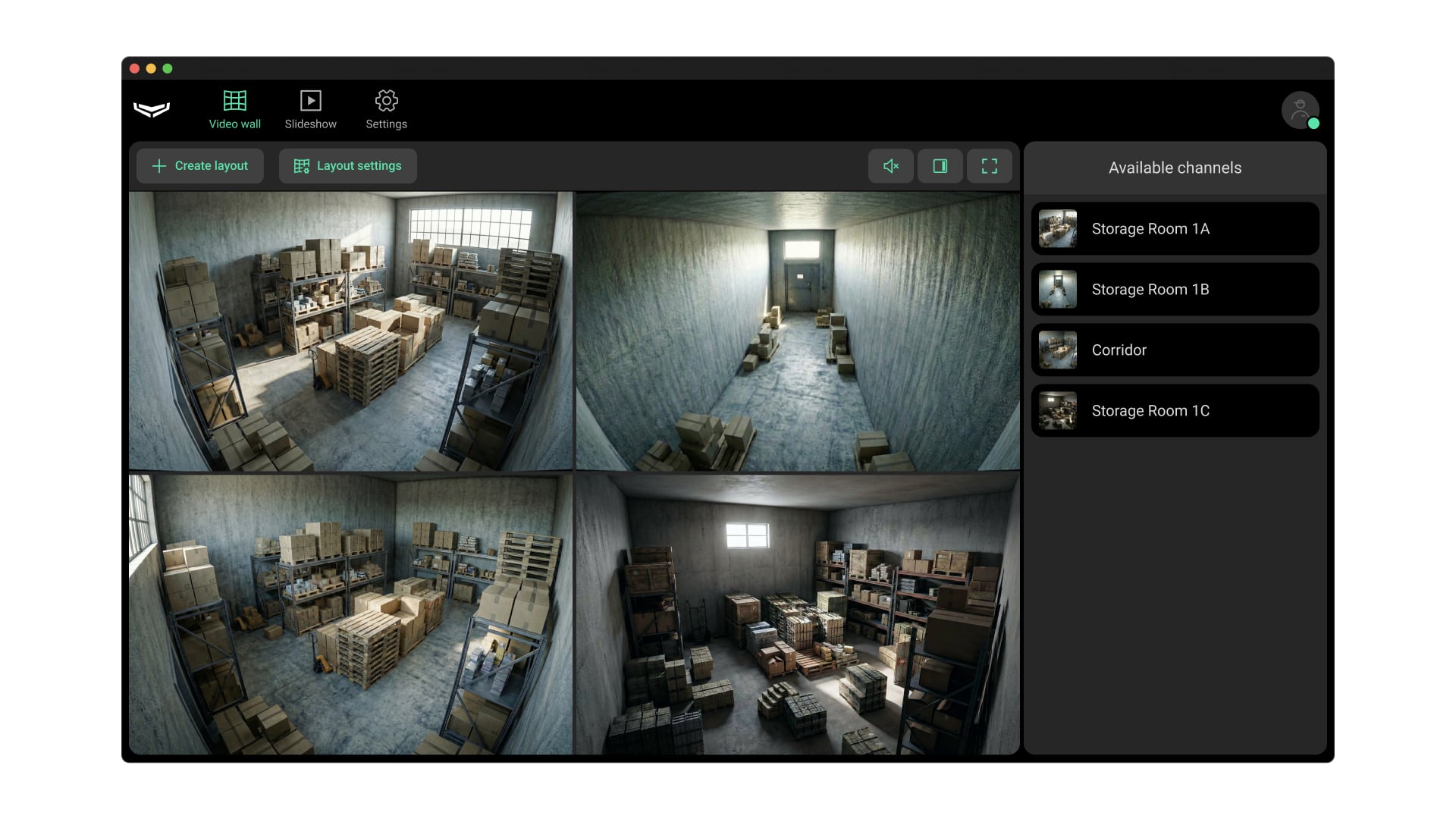
Task: Click the app logo icon
Action: (x=152, y=109)
